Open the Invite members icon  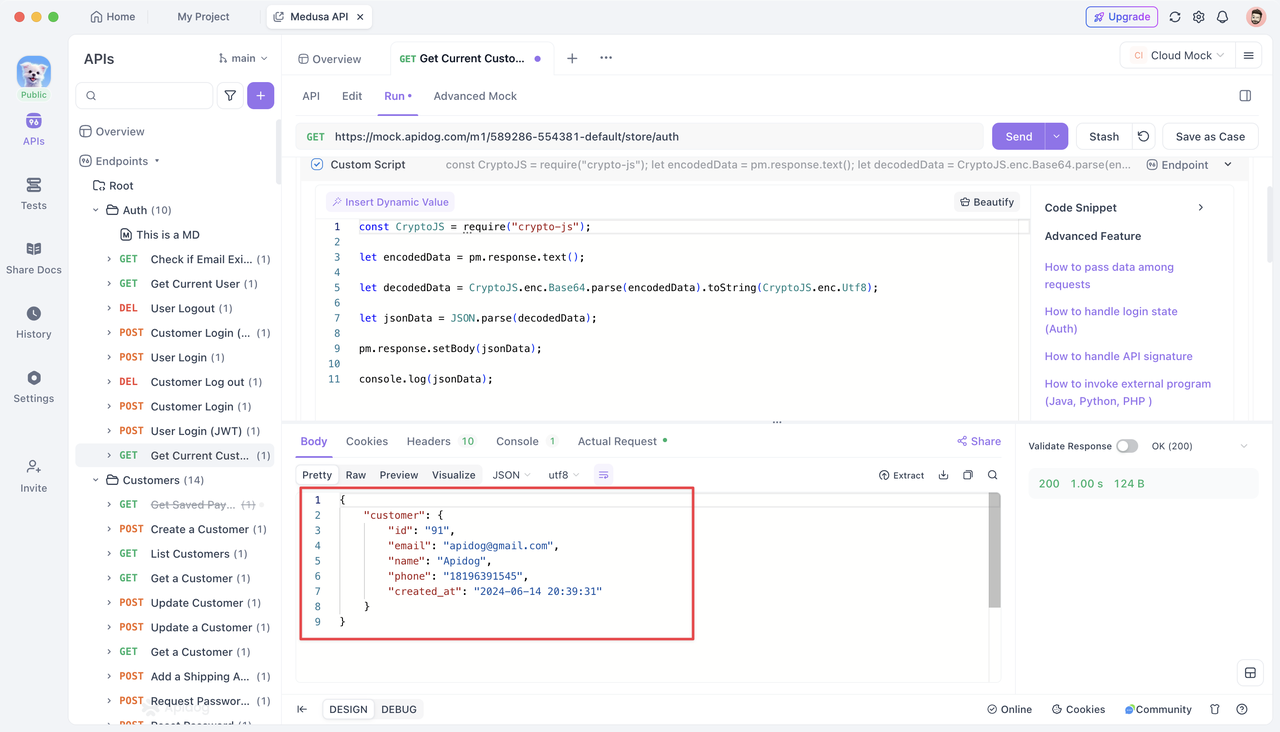click(34, 476)
